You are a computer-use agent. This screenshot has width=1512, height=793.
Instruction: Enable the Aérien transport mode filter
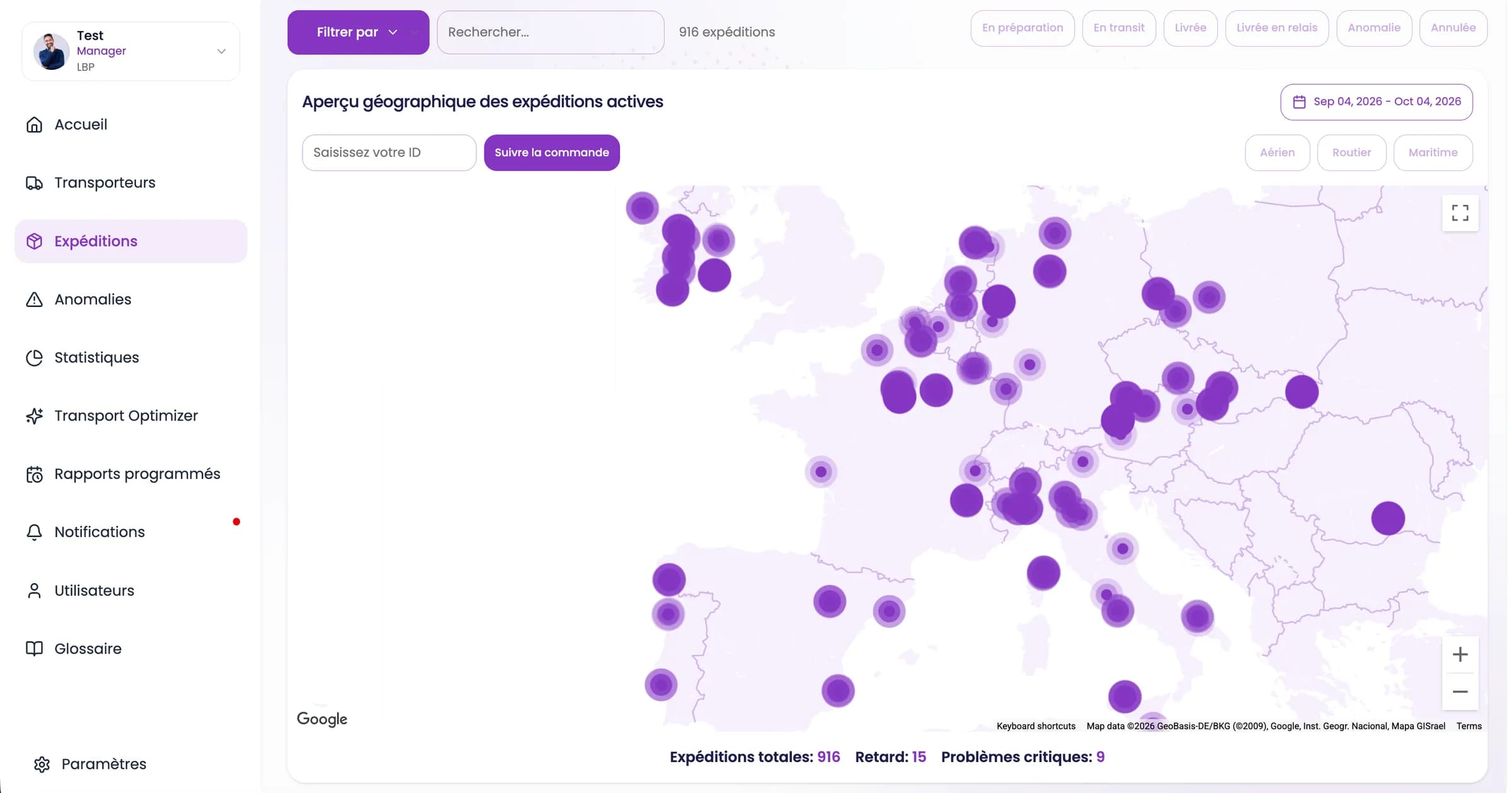(1277, 153)
